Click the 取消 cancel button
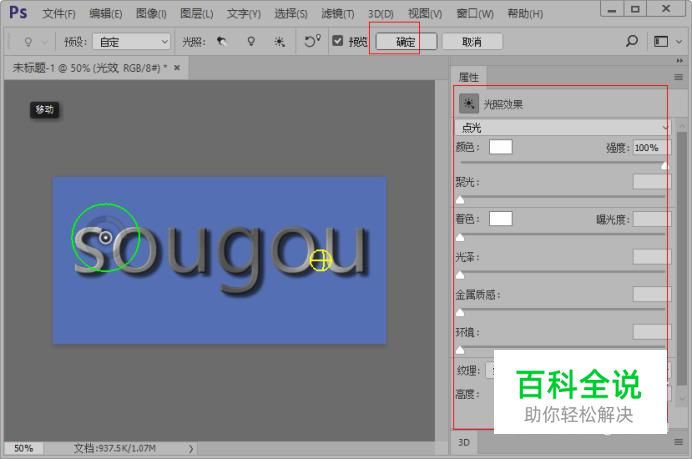 click(x=472, y=42)
